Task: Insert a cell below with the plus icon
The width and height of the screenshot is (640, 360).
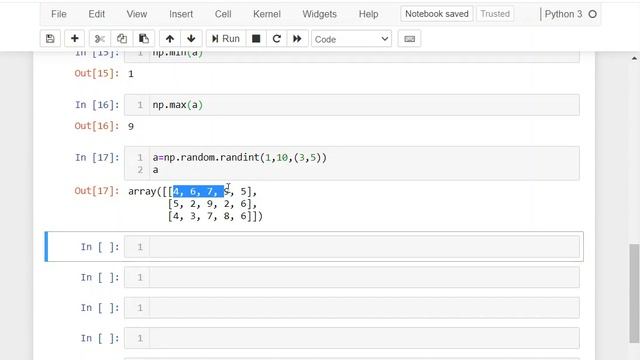Action: (x=74, y=39)
